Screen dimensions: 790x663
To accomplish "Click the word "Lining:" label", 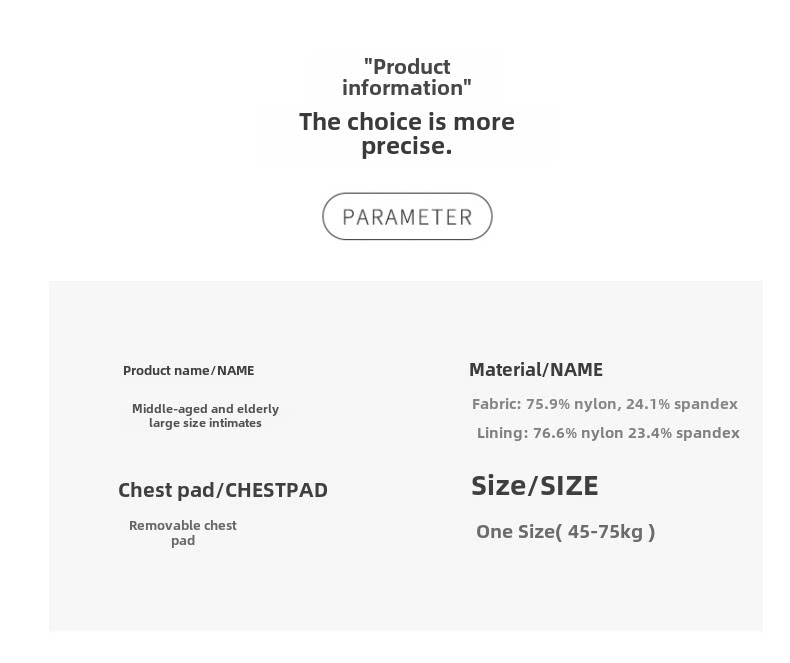I will pyautogui.click(x=503, y=433).
